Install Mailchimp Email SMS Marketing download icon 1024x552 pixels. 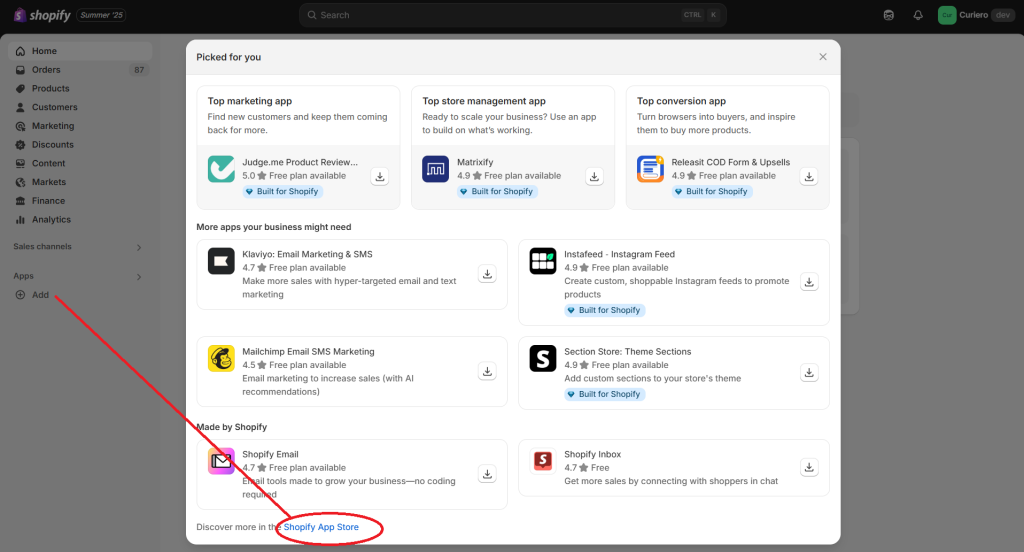487,371
